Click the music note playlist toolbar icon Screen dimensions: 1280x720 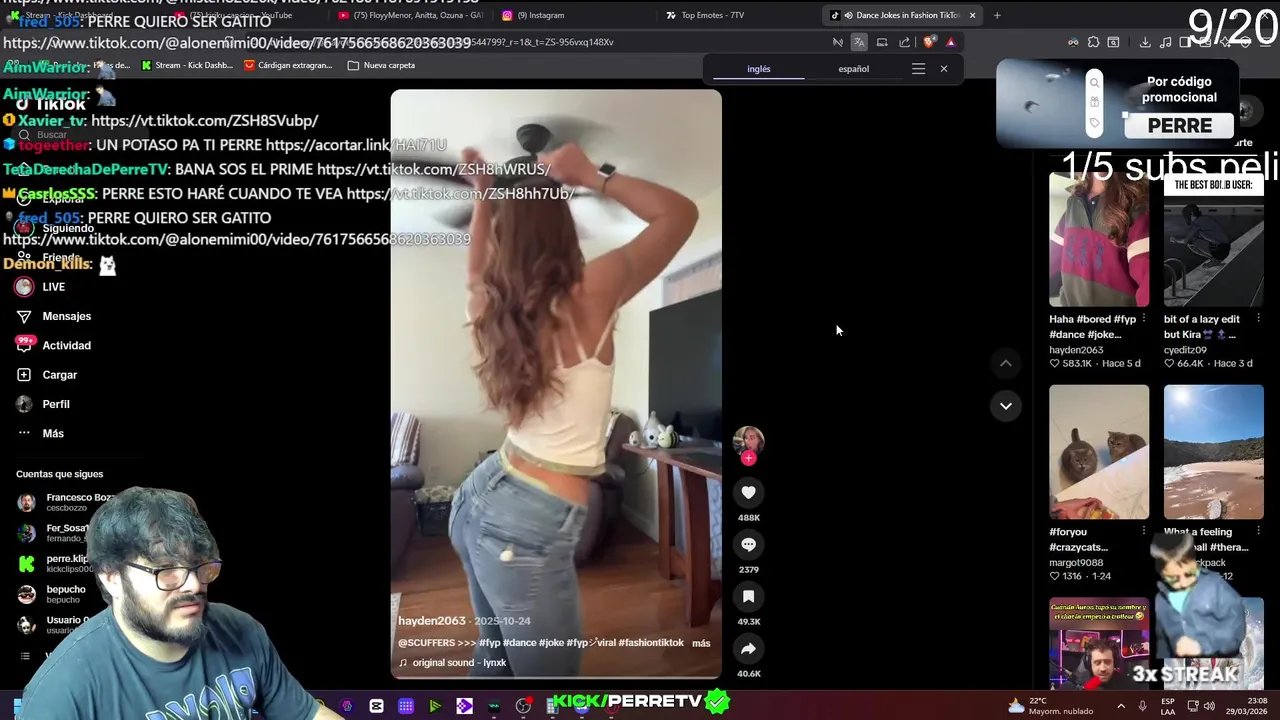pyautogui.click(x=1166, y=42)
